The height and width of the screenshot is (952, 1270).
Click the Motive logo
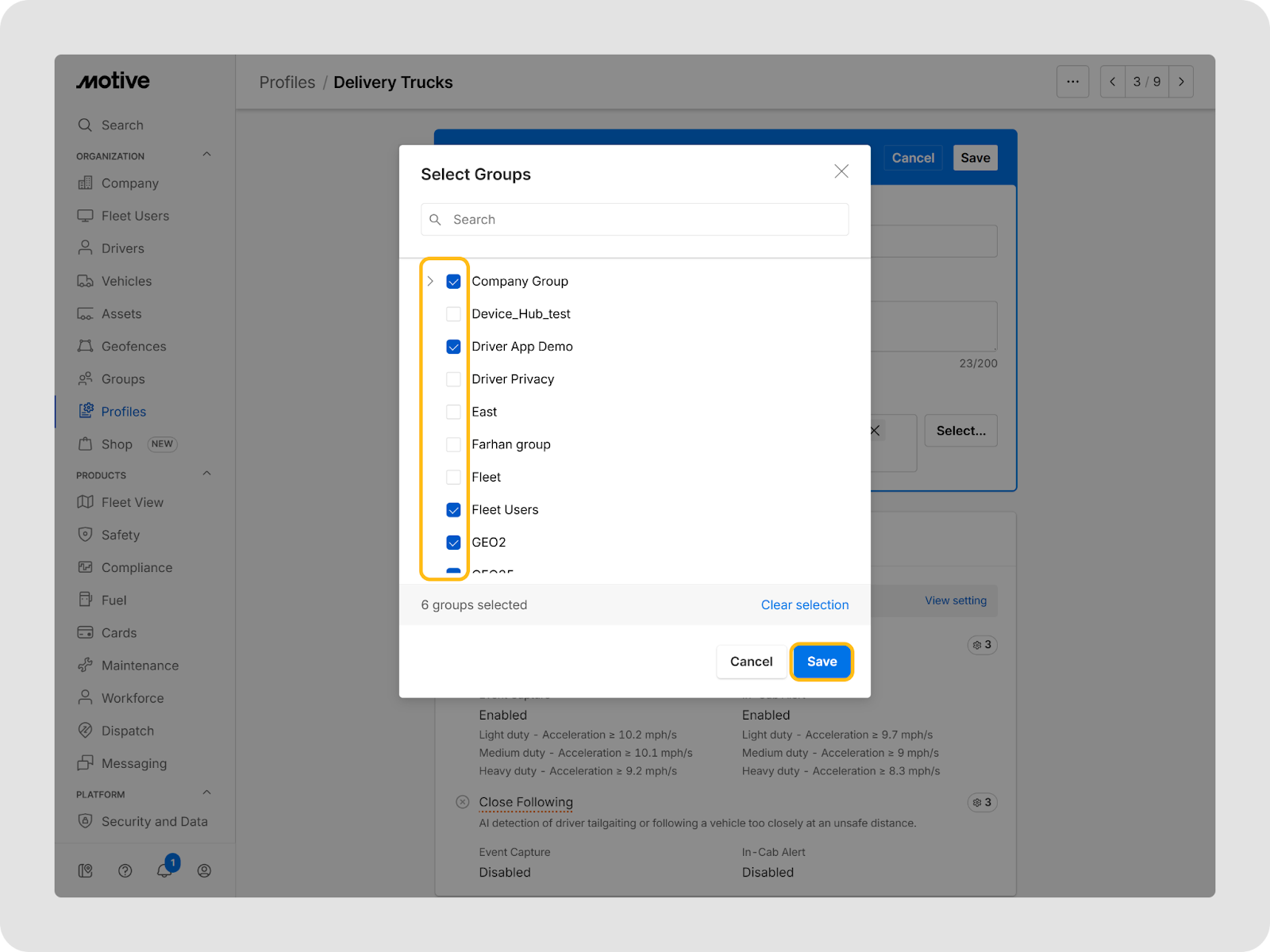(113, 81)
